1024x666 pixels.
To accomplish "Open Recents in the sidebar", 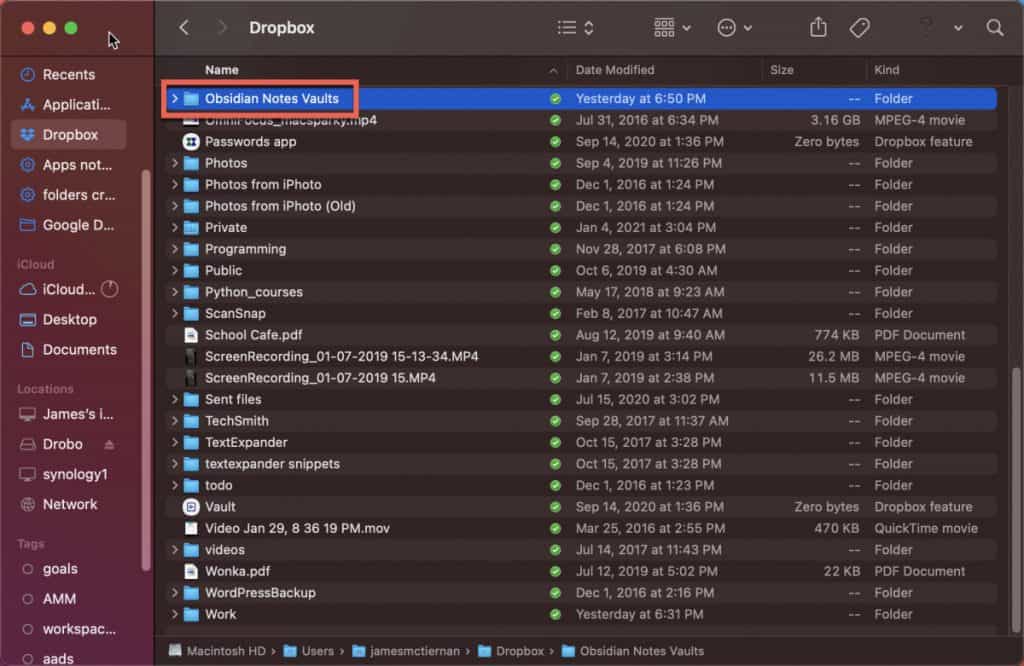I will 69,74.
